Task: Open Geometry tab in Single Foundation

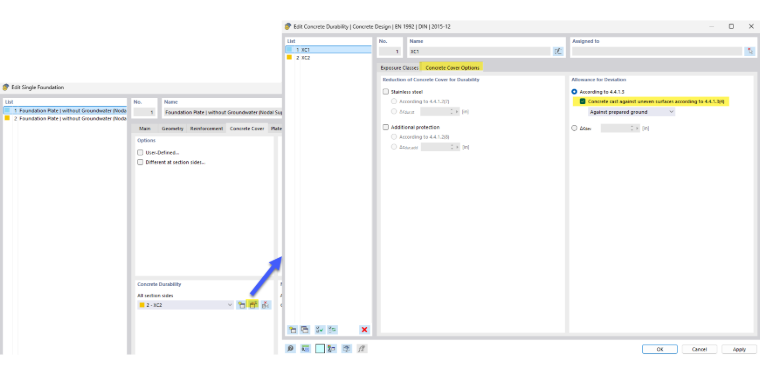Action: click(173, 129)
